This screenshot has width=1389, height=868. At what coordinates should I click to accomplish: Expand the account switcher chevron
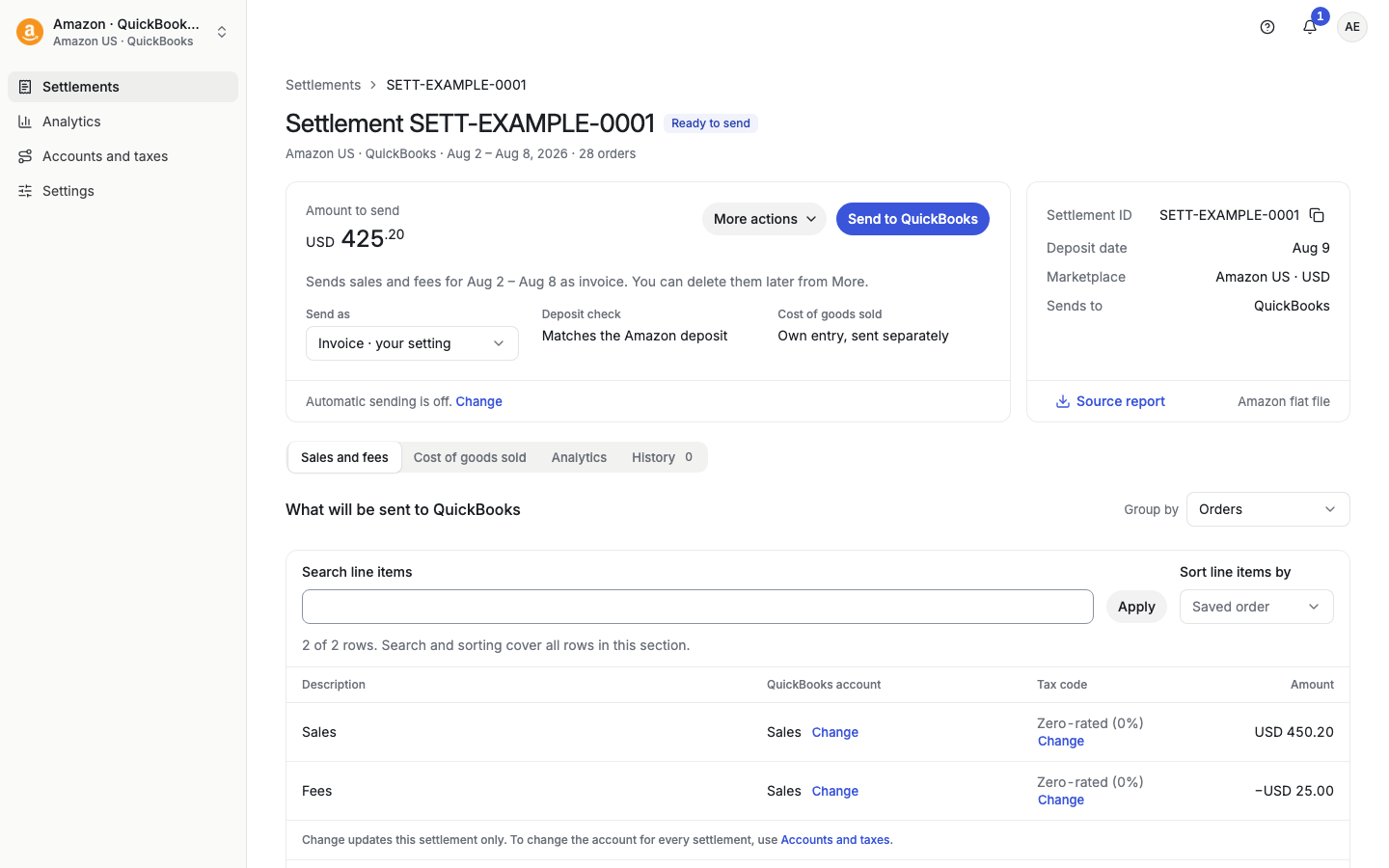222,32
